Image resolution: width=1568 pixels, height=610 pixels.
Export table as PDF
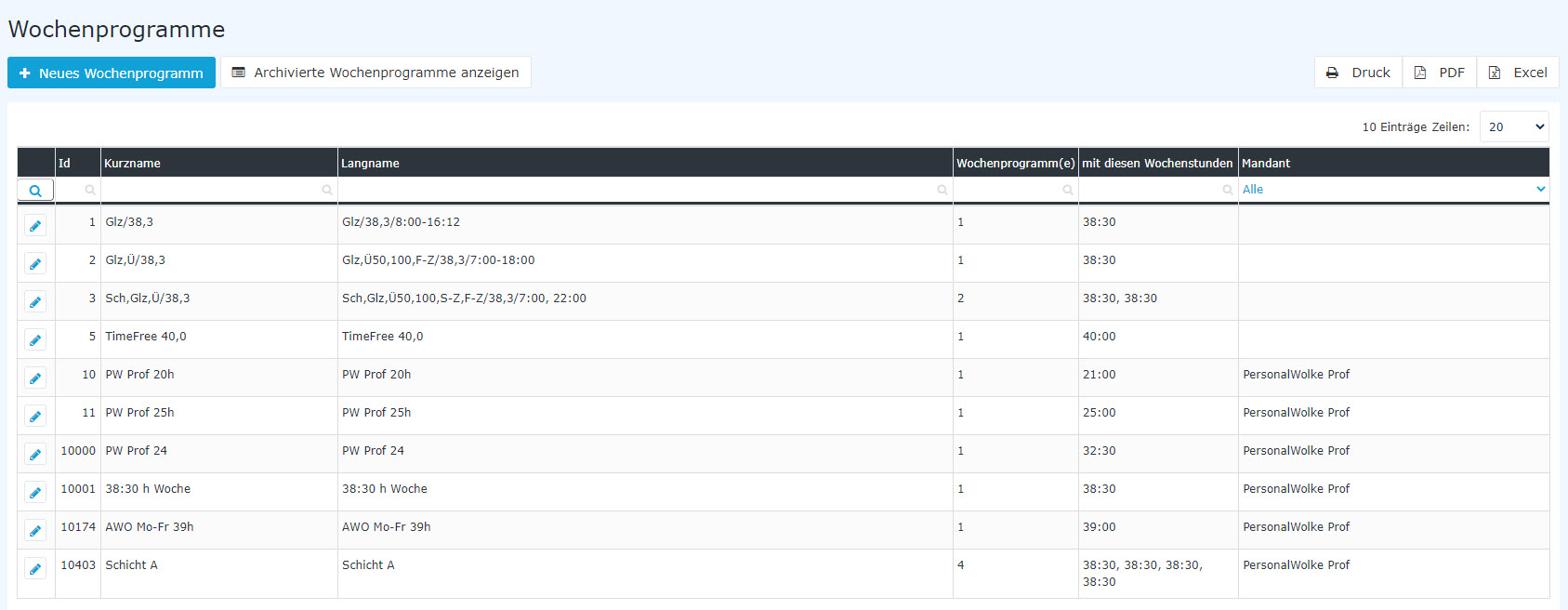click(1440, 73)
